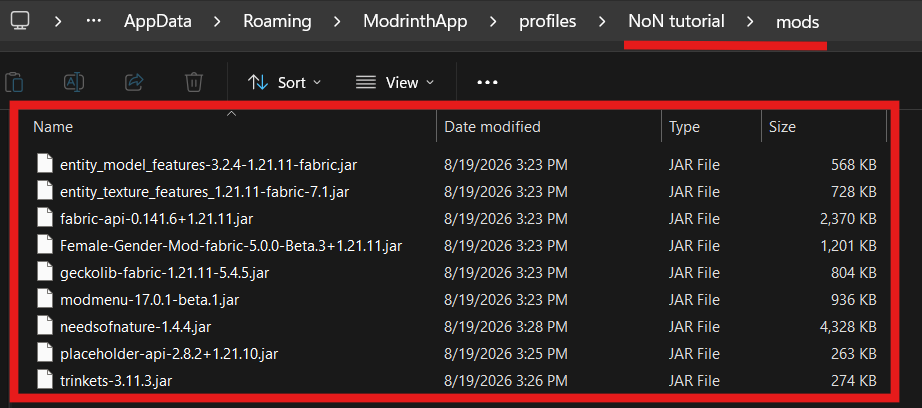Go to the Roaming folder in breadcrumb

point(278,22)
